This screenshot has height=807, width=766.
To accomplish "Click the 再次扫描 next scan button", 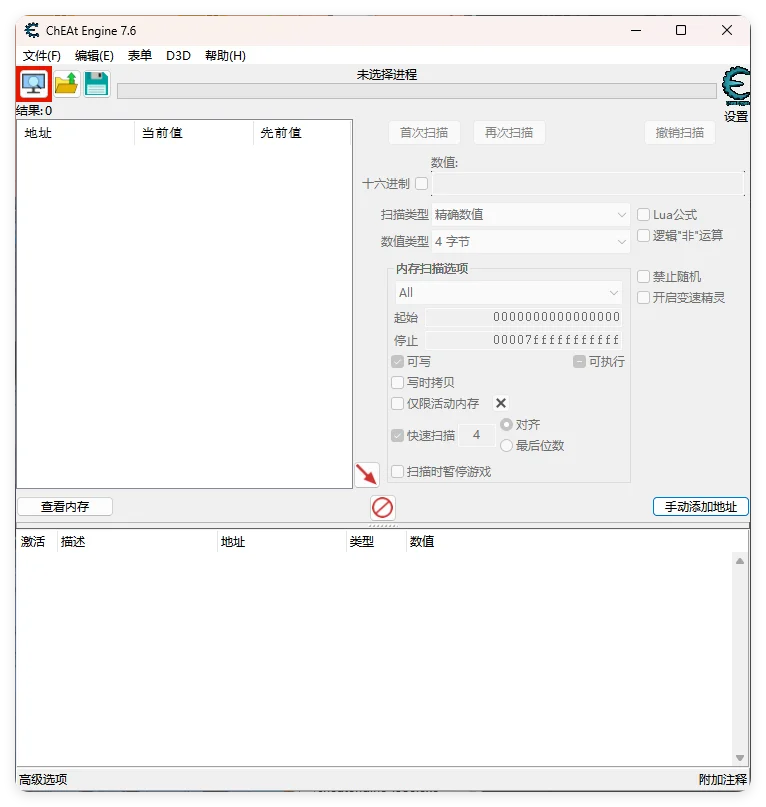I will [509, 133].
